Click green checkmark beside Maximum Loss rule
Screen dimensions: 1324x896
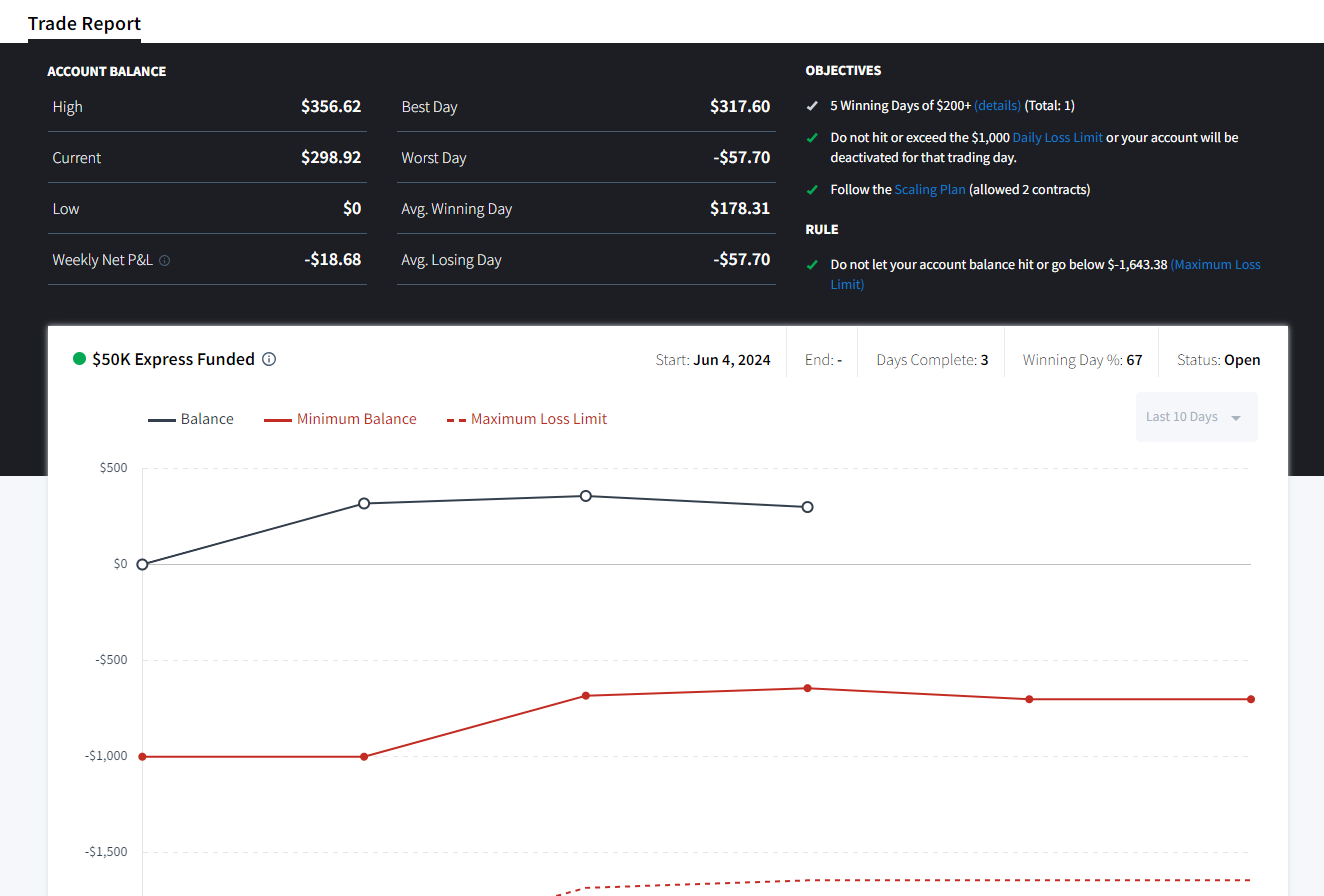(x=812, y=265)
